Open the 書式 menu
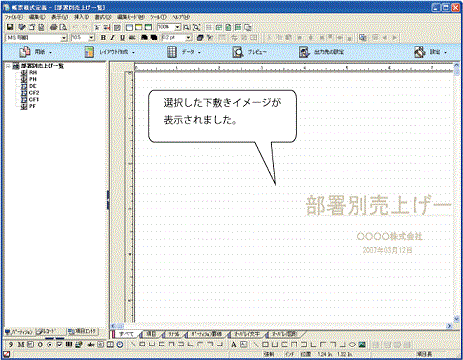The width and height of the screenshot is (463, 360). (x=103, y=17)
